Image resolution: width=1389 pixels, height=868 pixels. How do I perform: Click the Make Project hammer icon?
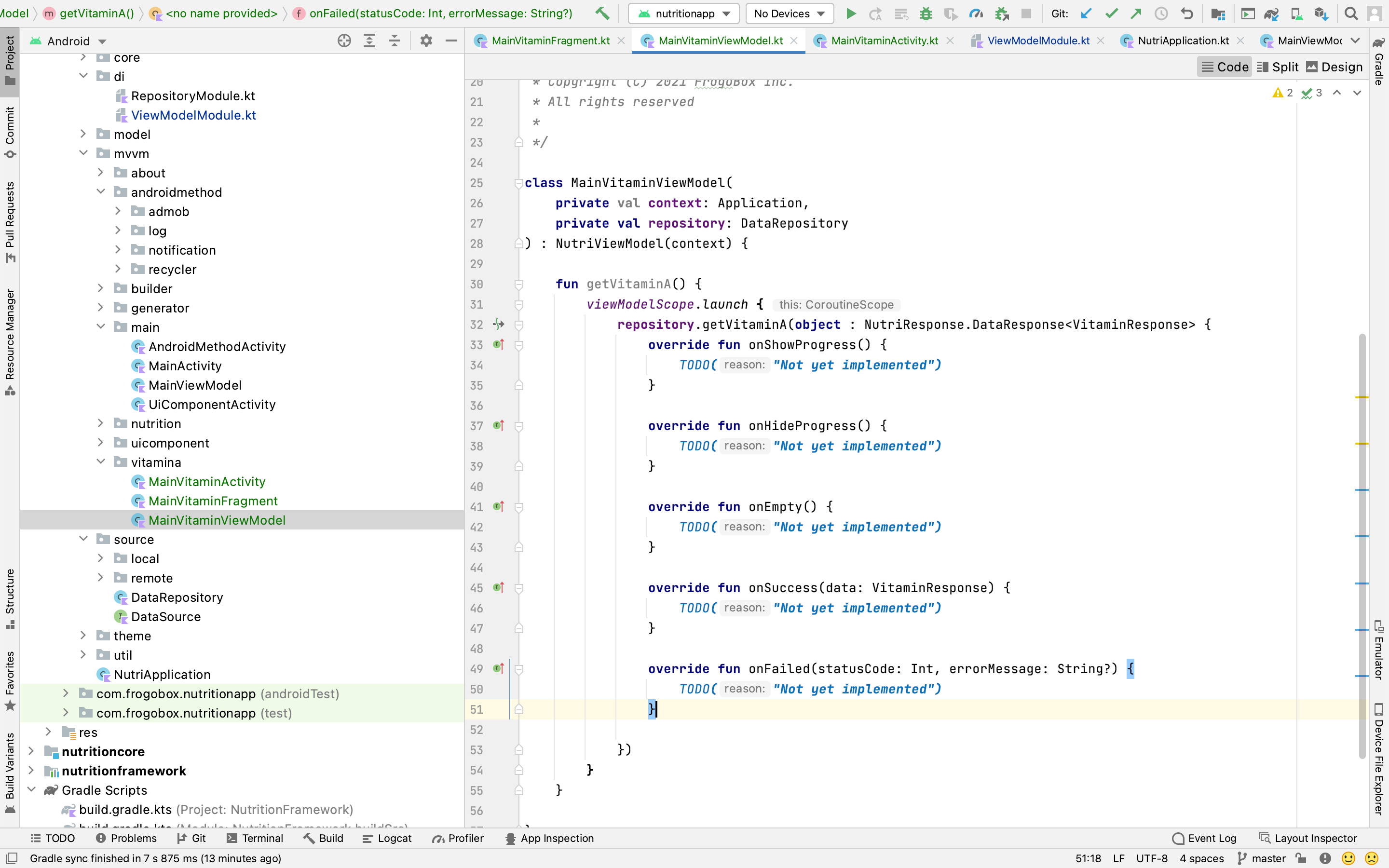(602, 13)
